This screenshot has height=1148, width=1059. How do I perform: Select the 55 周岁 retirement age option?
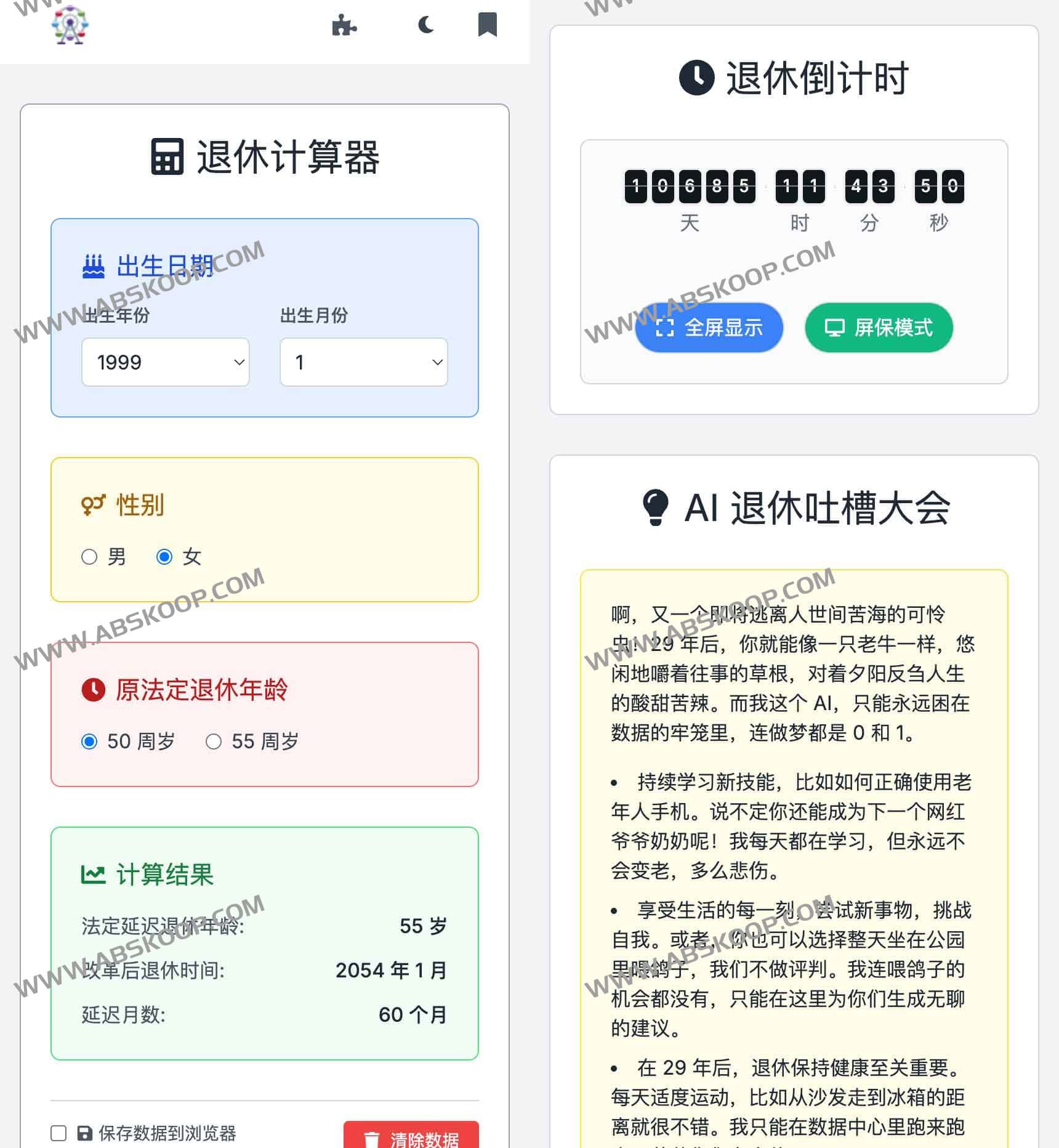click(214, 741)
